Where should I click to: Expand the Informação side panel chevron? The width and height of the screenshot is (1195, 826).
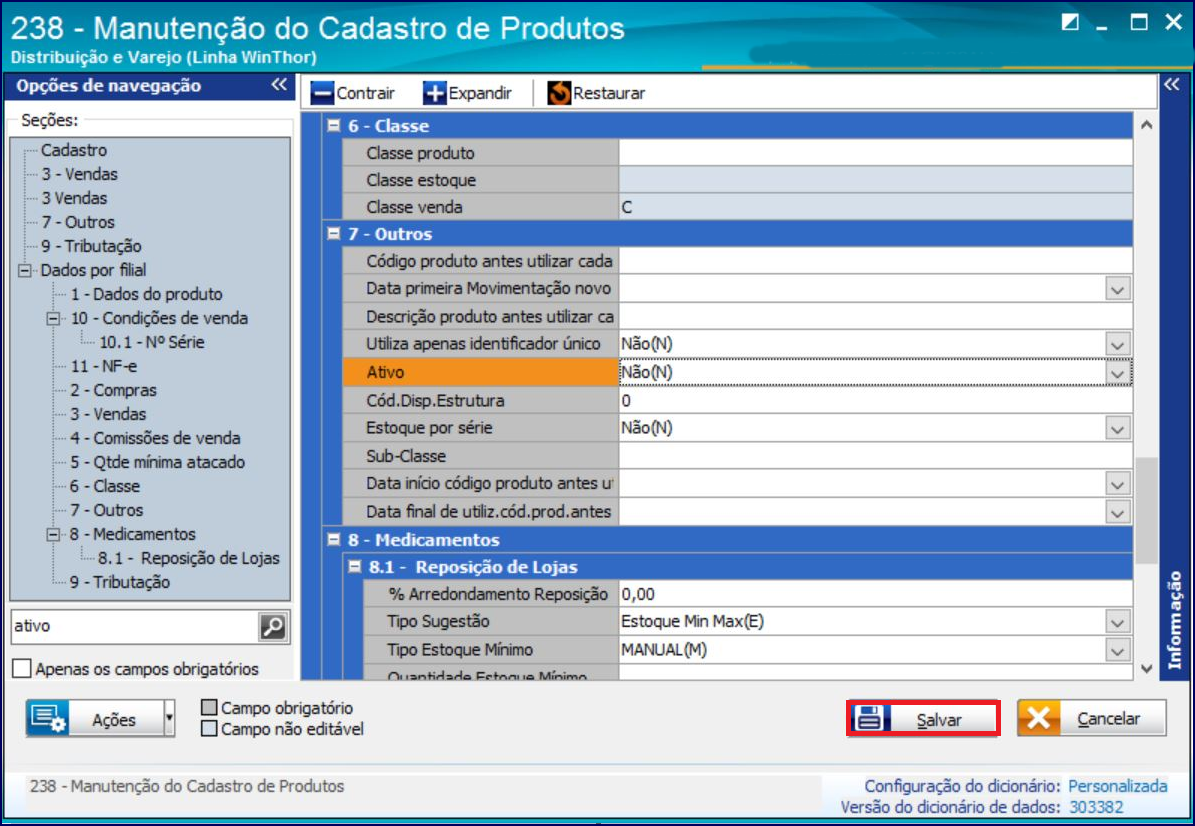click(1171, 85)
